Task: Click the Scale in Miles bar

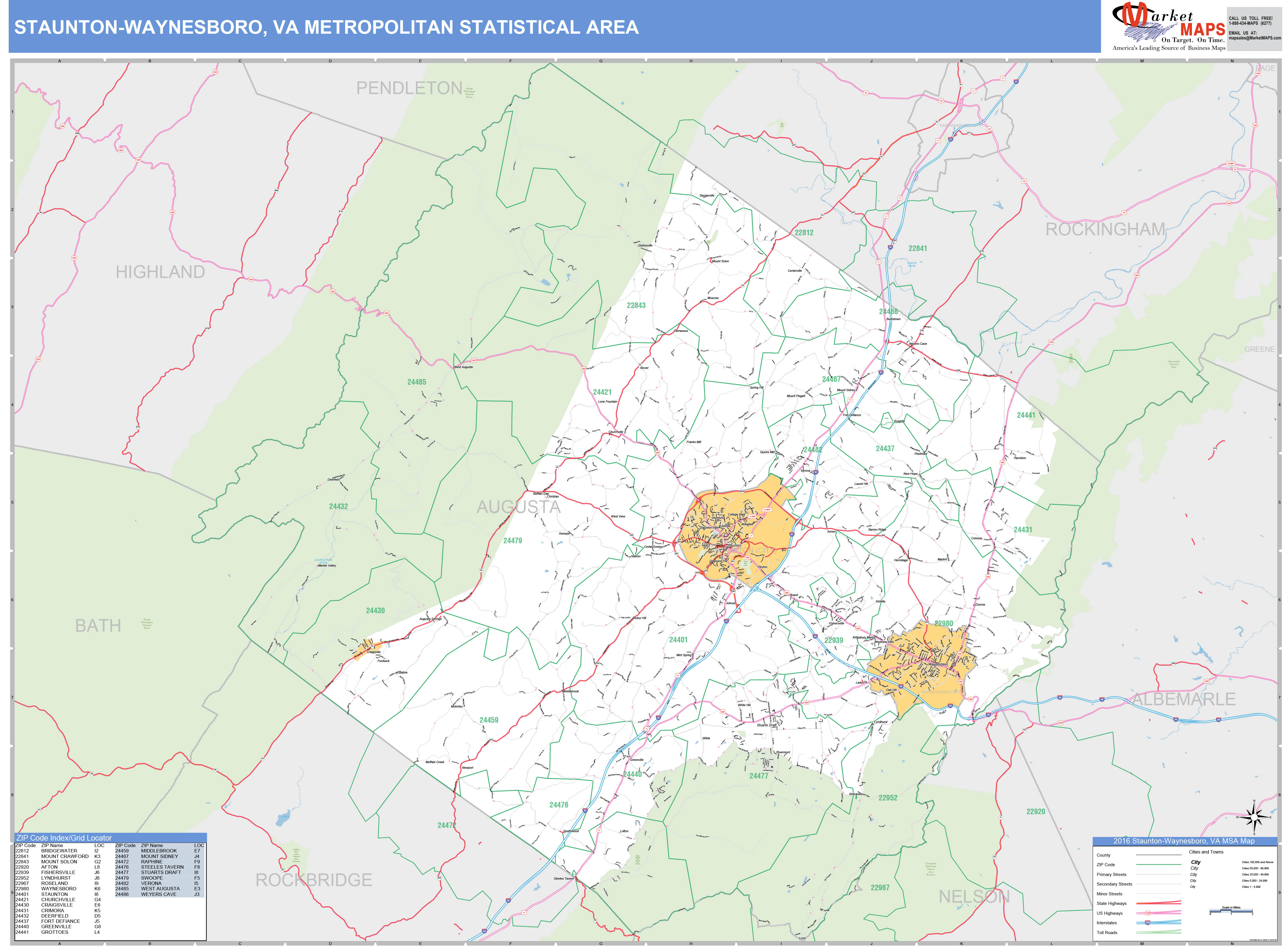Action: [1231, 911]
